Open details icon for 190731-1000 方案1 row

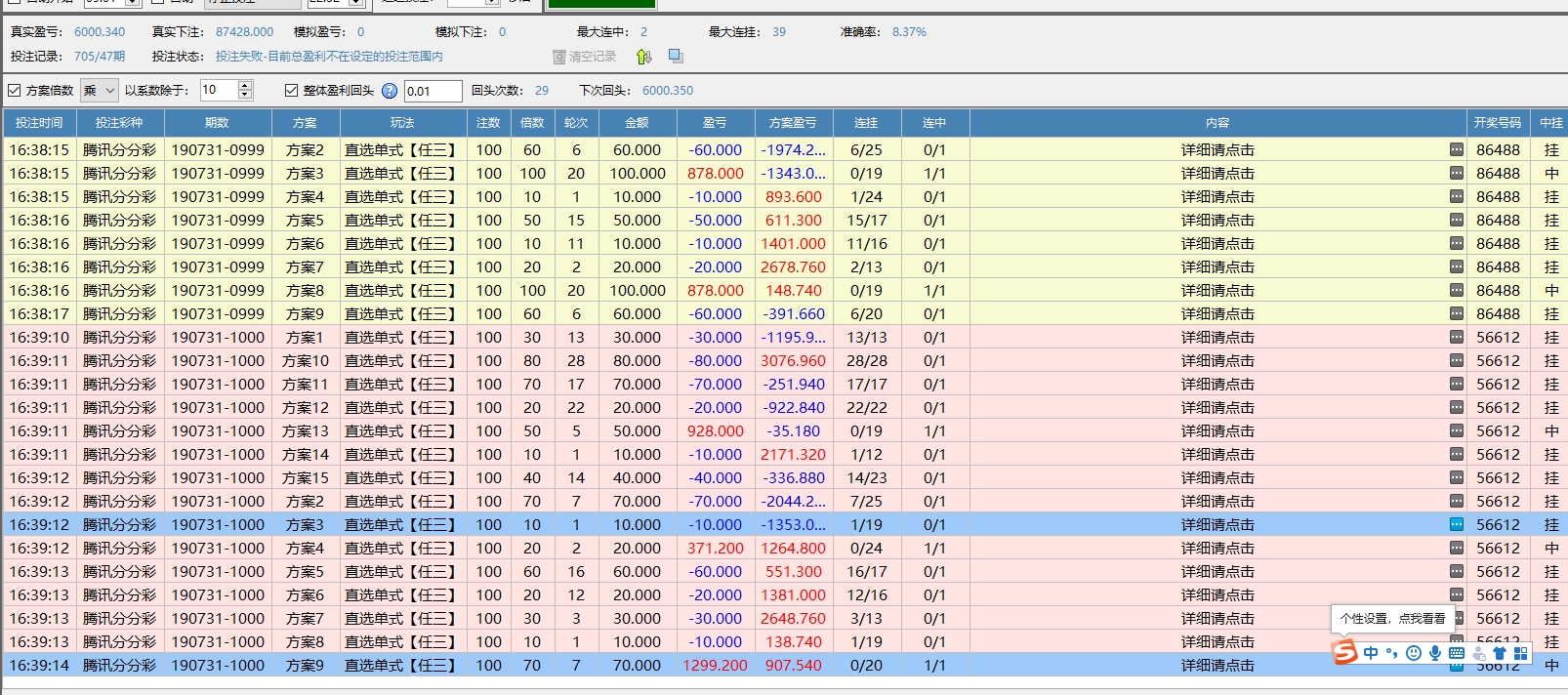(x=1457, y=338)
